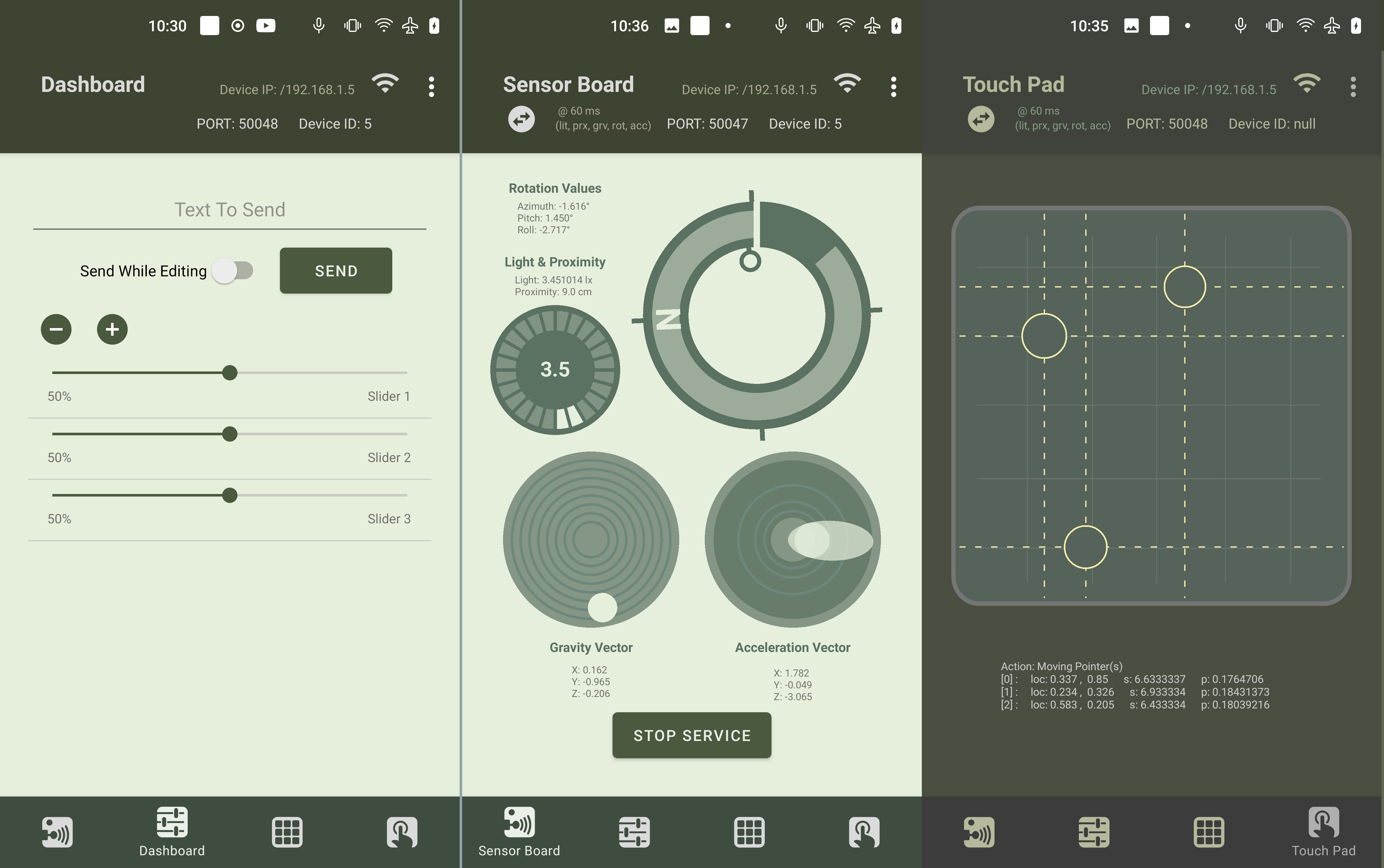Viewport: 1384px width, 868px height.
Task: Click the STOP SERVICE button
Action: click(x=692, y=735)
